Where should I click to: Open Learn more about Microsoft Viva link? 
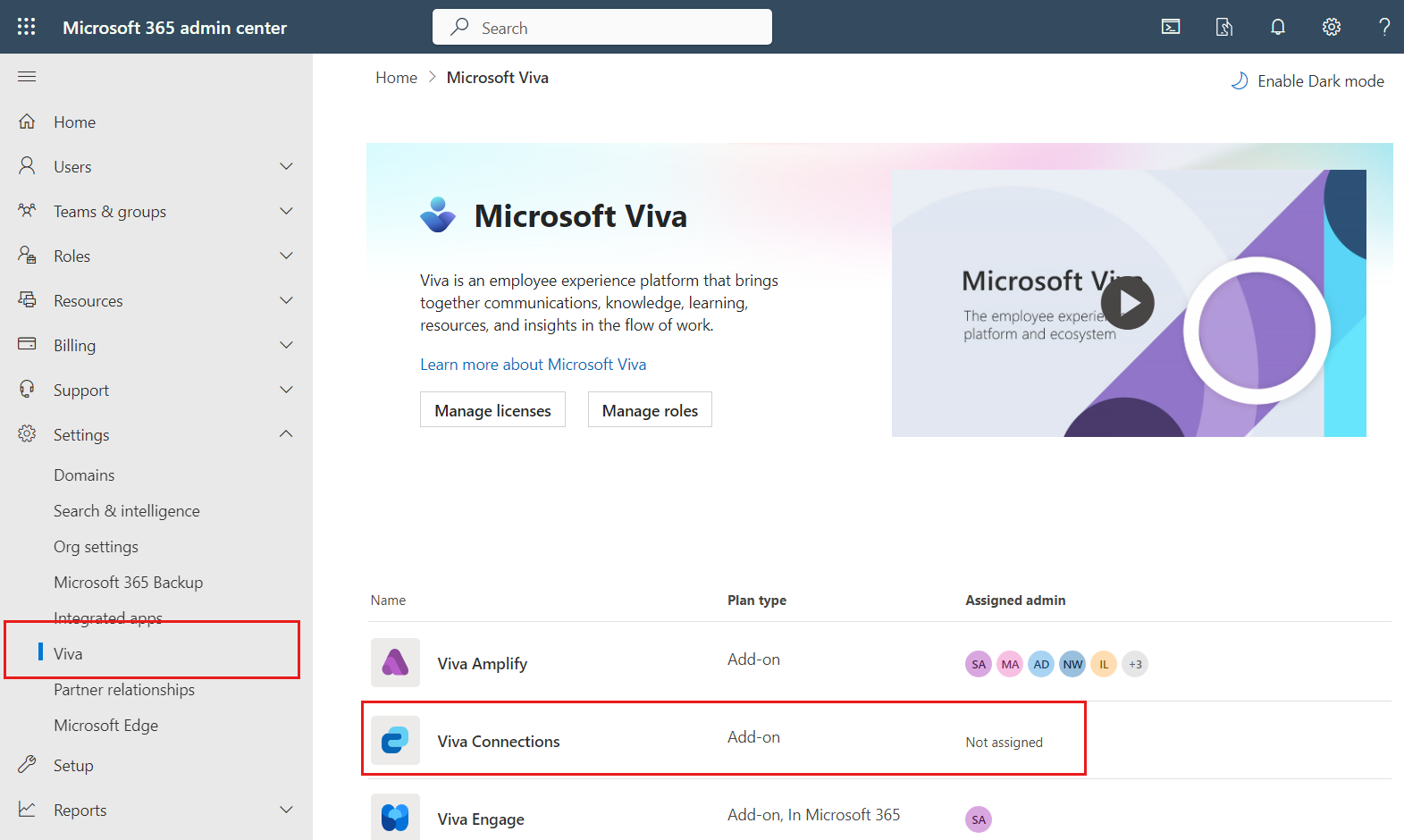point(534,365)
